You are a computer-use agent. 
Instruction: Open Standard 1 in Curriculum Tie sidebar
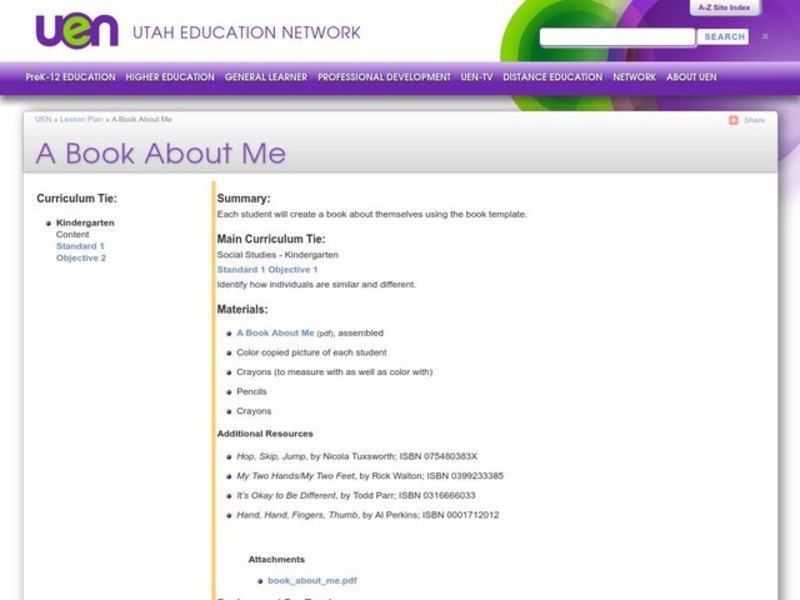tap(80, 246)
